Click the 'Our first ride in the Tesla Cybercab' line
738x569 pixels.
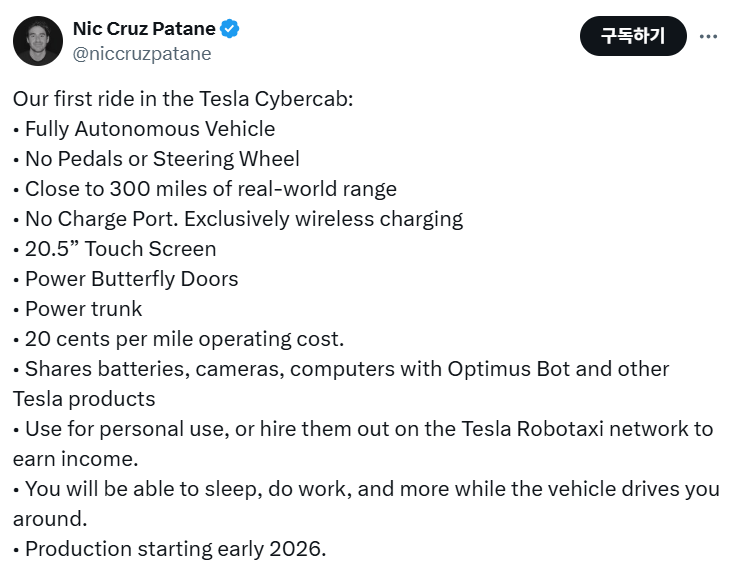click(183, 99)
